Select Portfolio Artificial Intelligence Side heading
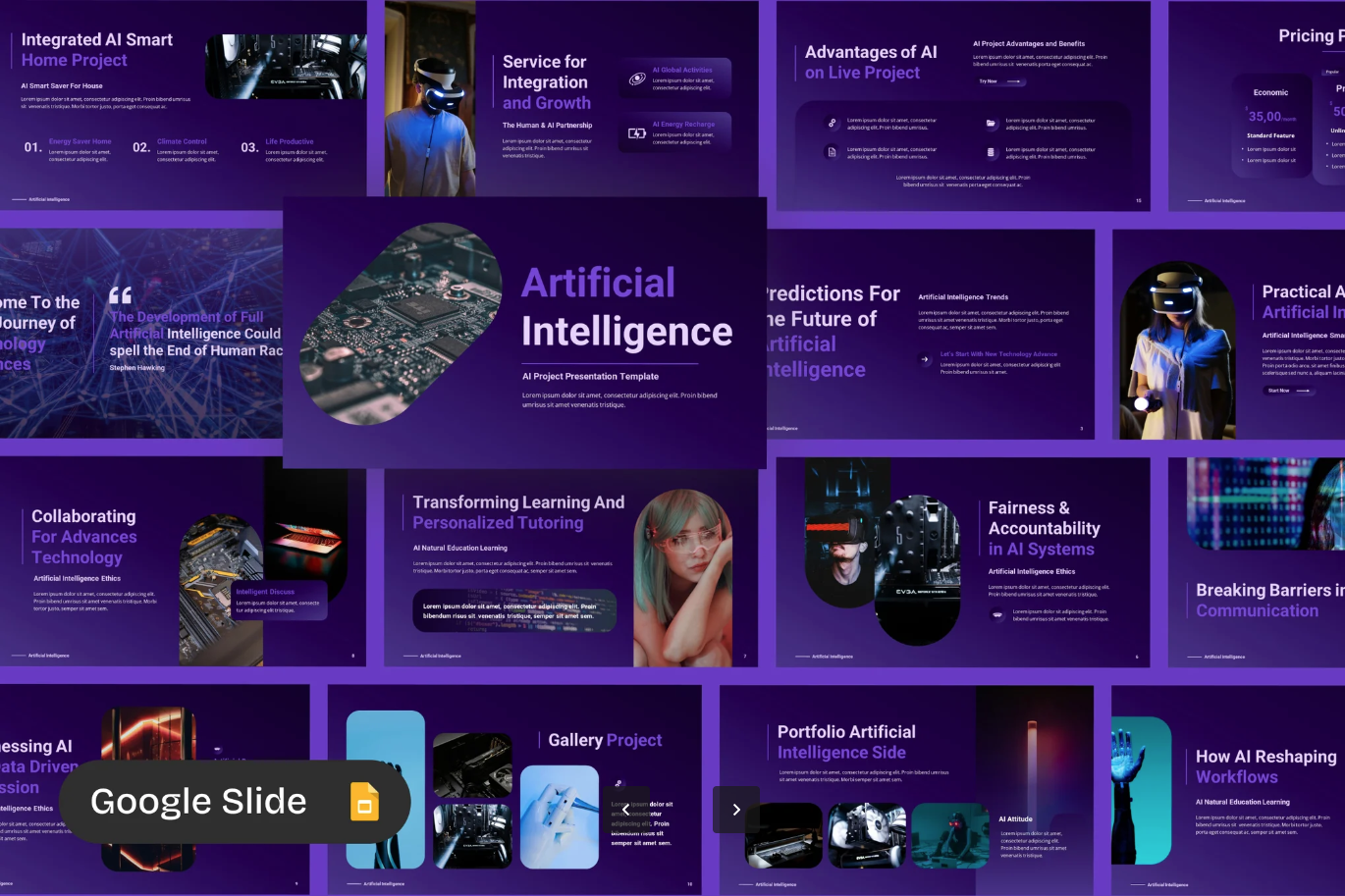The image size is (1345, 896). click(846, 742)
